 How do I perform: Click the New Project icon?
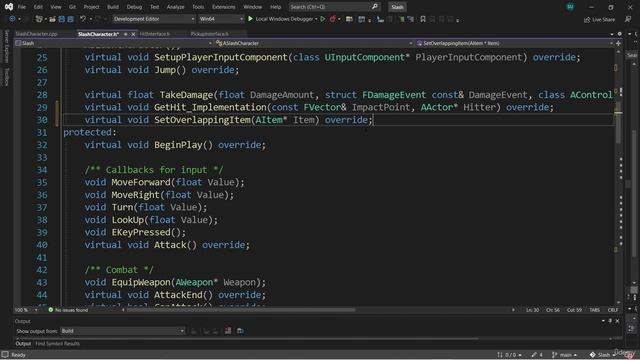[x=39, y=19]
